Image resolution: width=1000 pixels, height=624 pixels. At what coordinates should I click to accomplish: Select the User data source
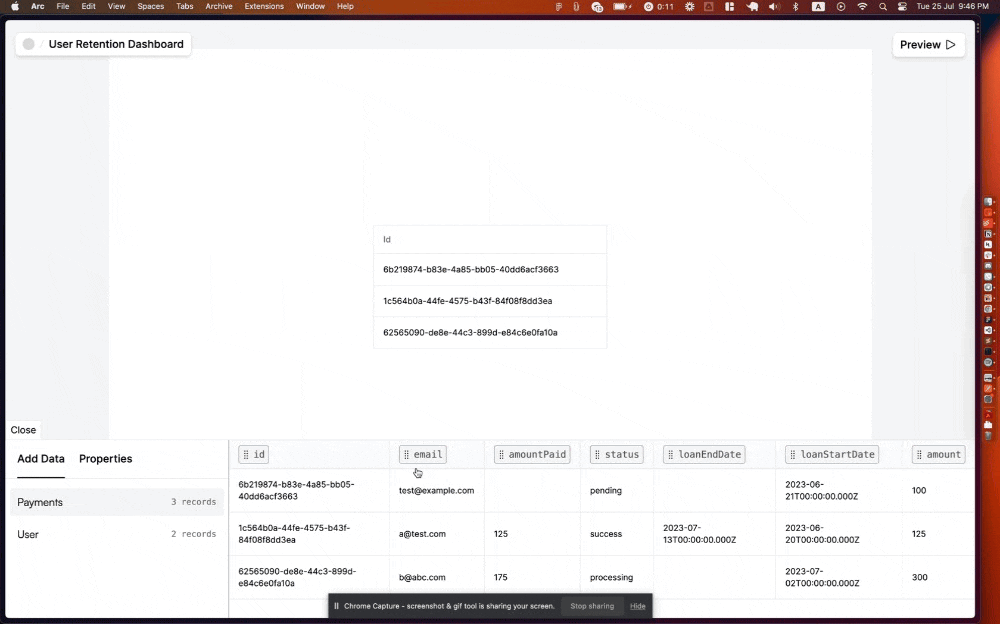pyautogui.click(x=28, y=535)
